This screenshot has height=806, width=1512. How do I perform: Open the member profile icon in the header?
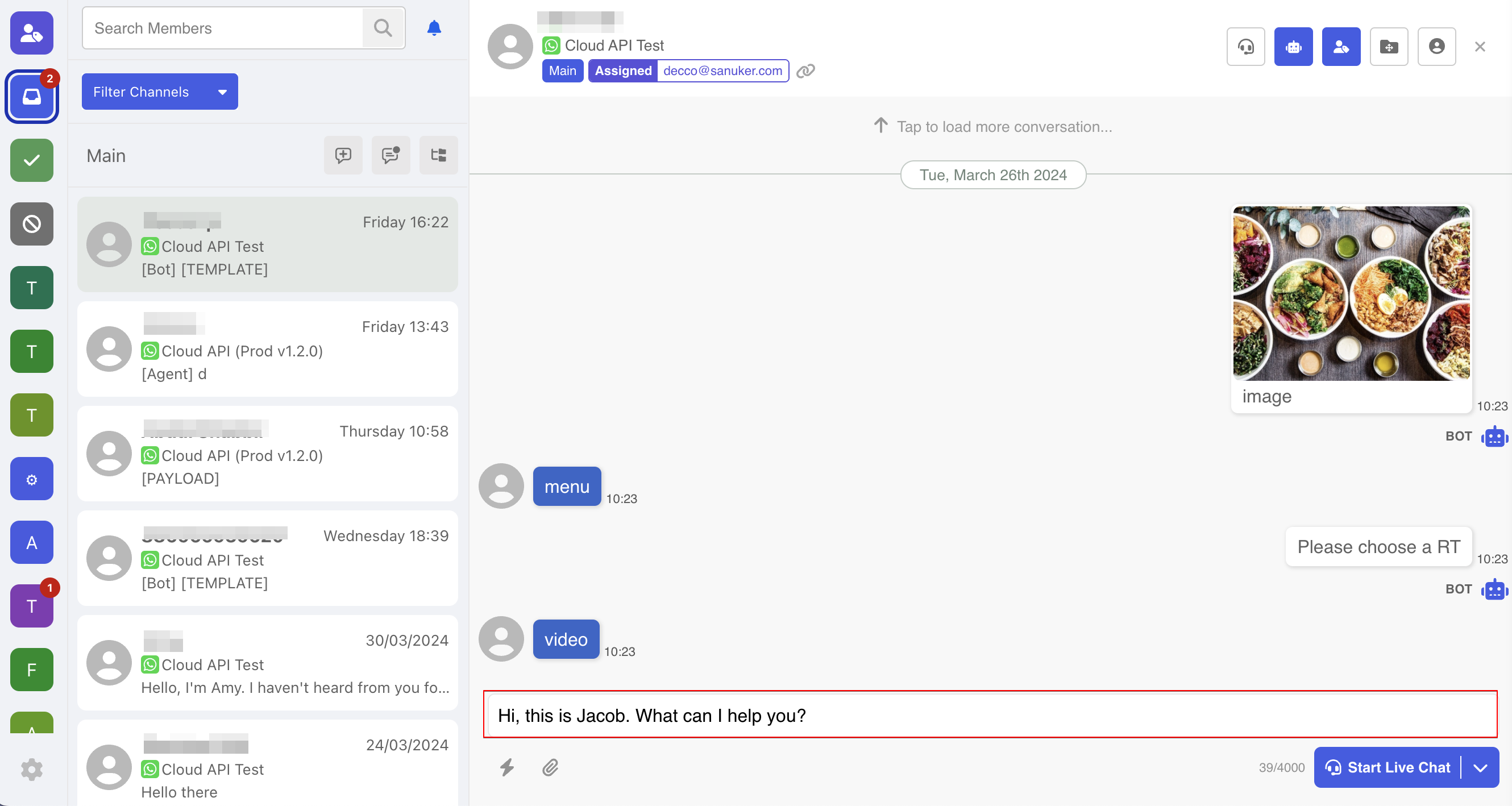point(1436,47)
